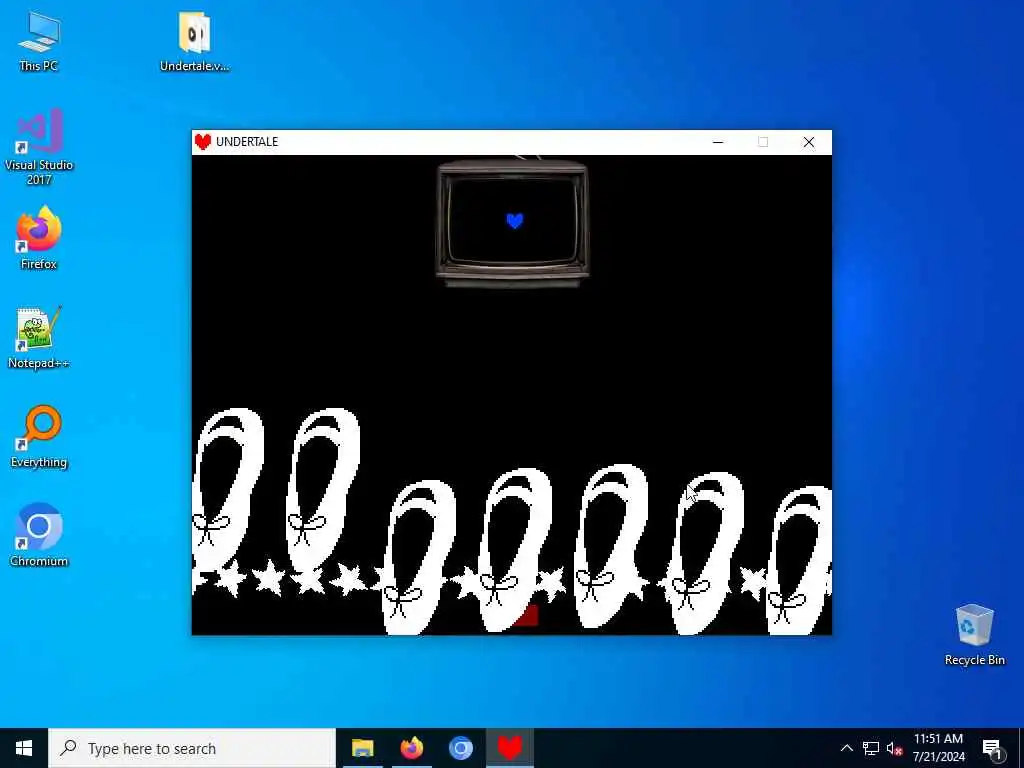Select the Chromium desktop shortcut
Viewport: 1024px width, 768px height.
pos(39,535)
